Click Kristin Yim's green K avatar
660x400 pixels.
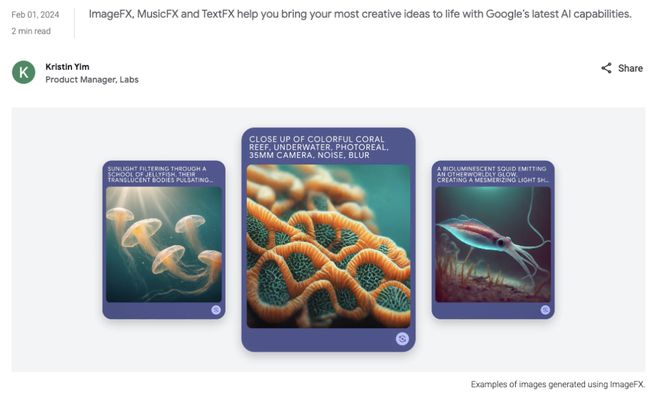pos(24,72)
